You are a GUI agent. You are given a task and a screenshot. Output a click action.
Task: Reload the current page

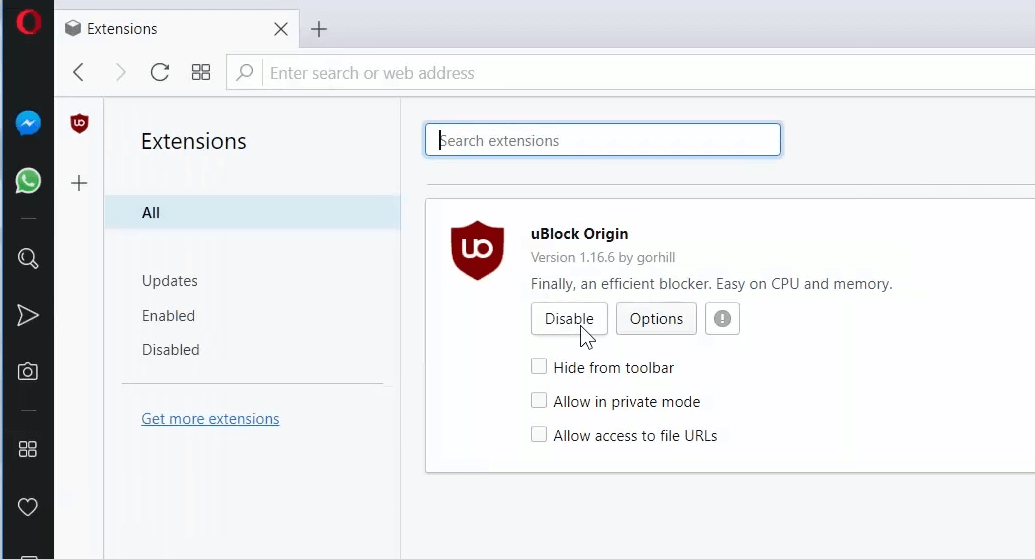pos(160,72)
